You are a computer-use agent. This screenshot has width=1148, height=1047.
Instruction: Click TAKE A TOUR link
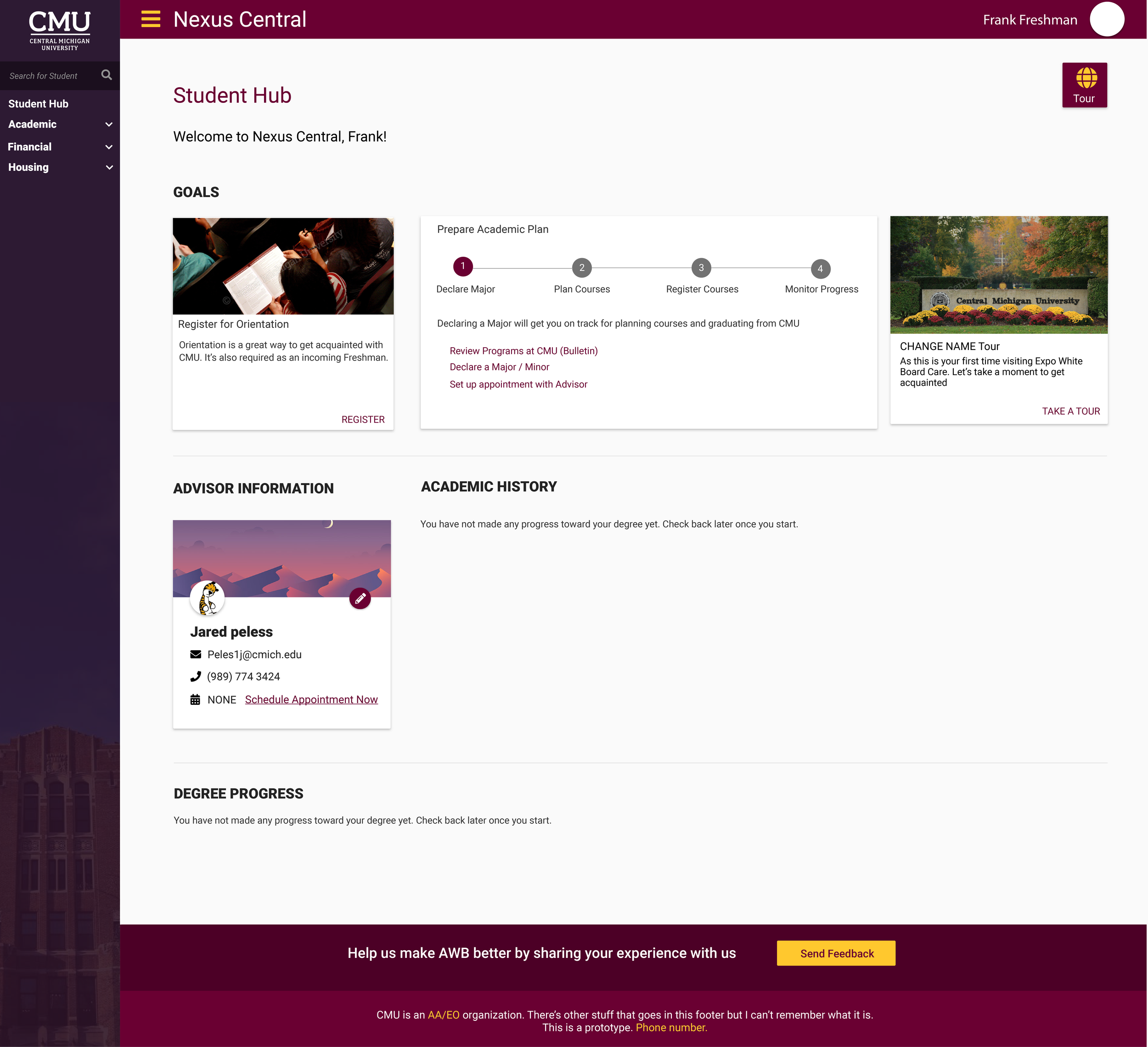tap(1071, 411)
